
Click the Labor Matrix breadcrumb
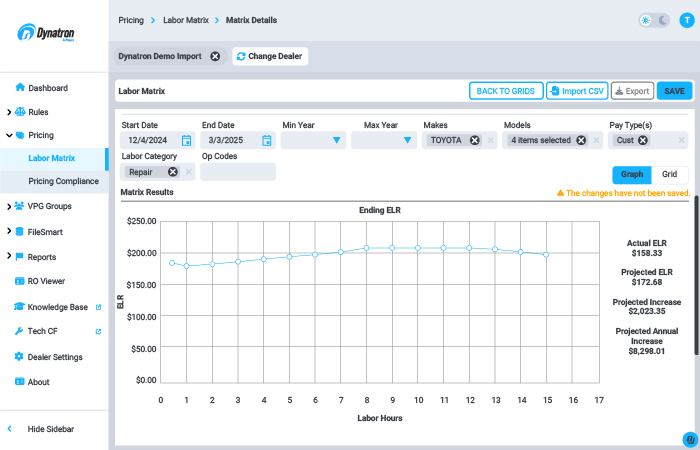click(x=186, y=20)
